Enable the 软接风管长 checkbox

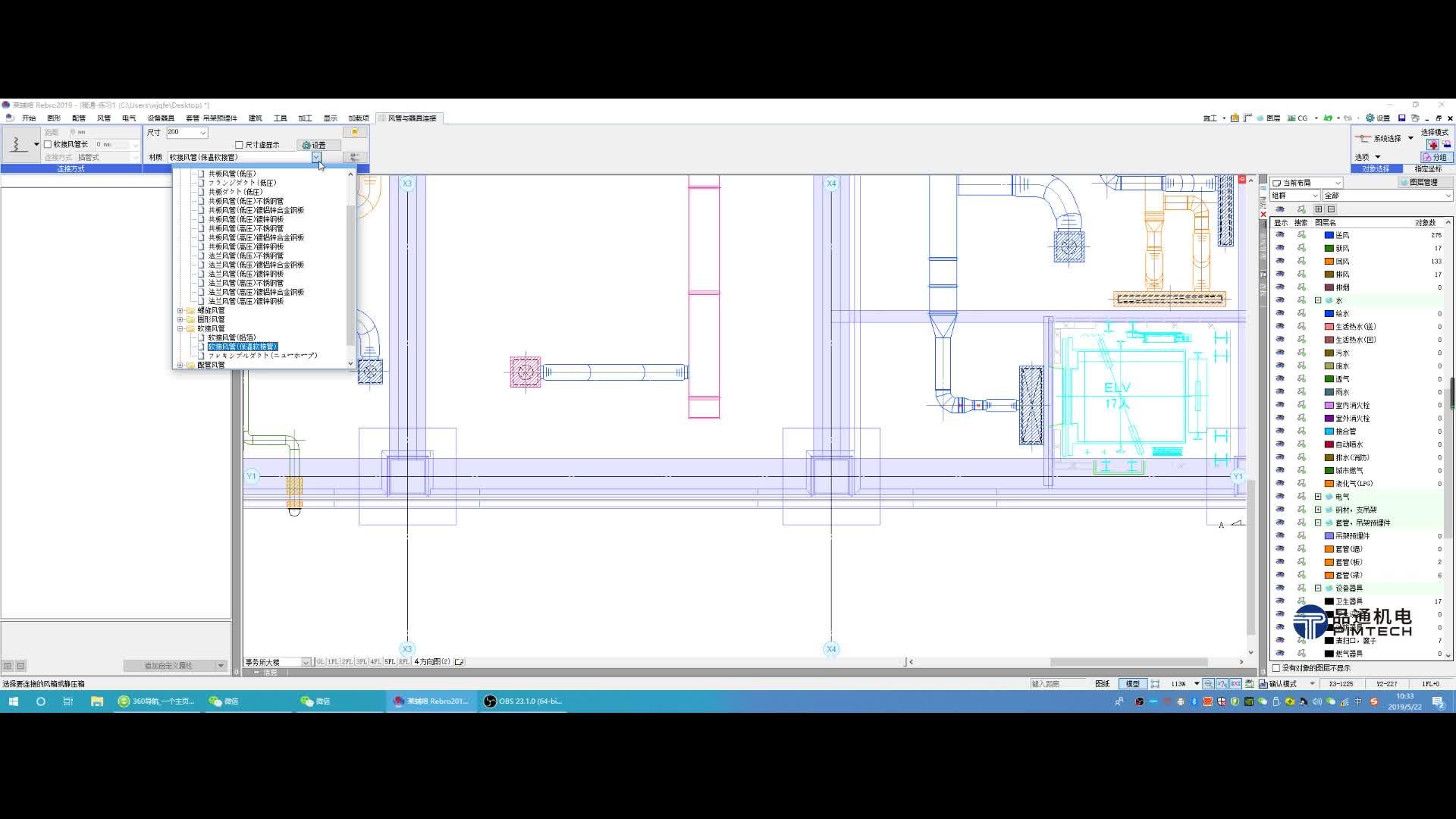49,144
